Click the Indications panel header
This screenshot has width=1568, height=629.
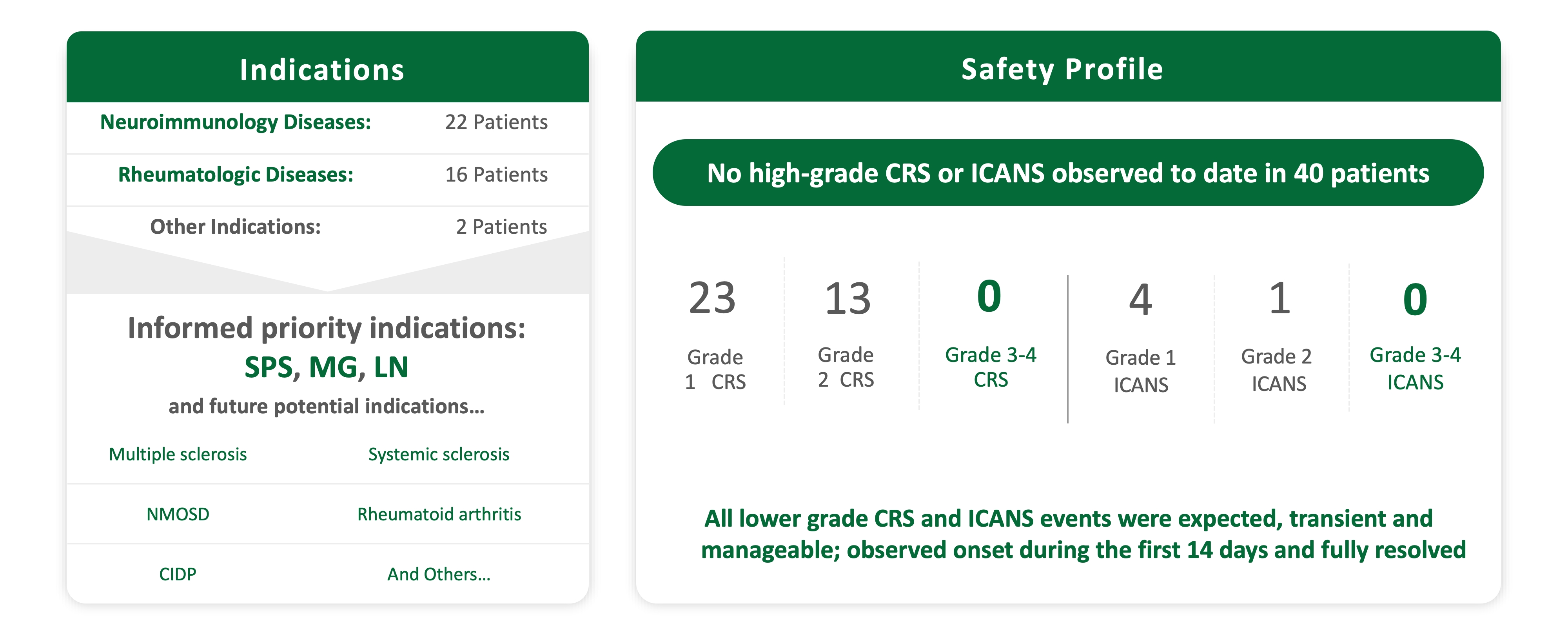(x=322, y=70)
